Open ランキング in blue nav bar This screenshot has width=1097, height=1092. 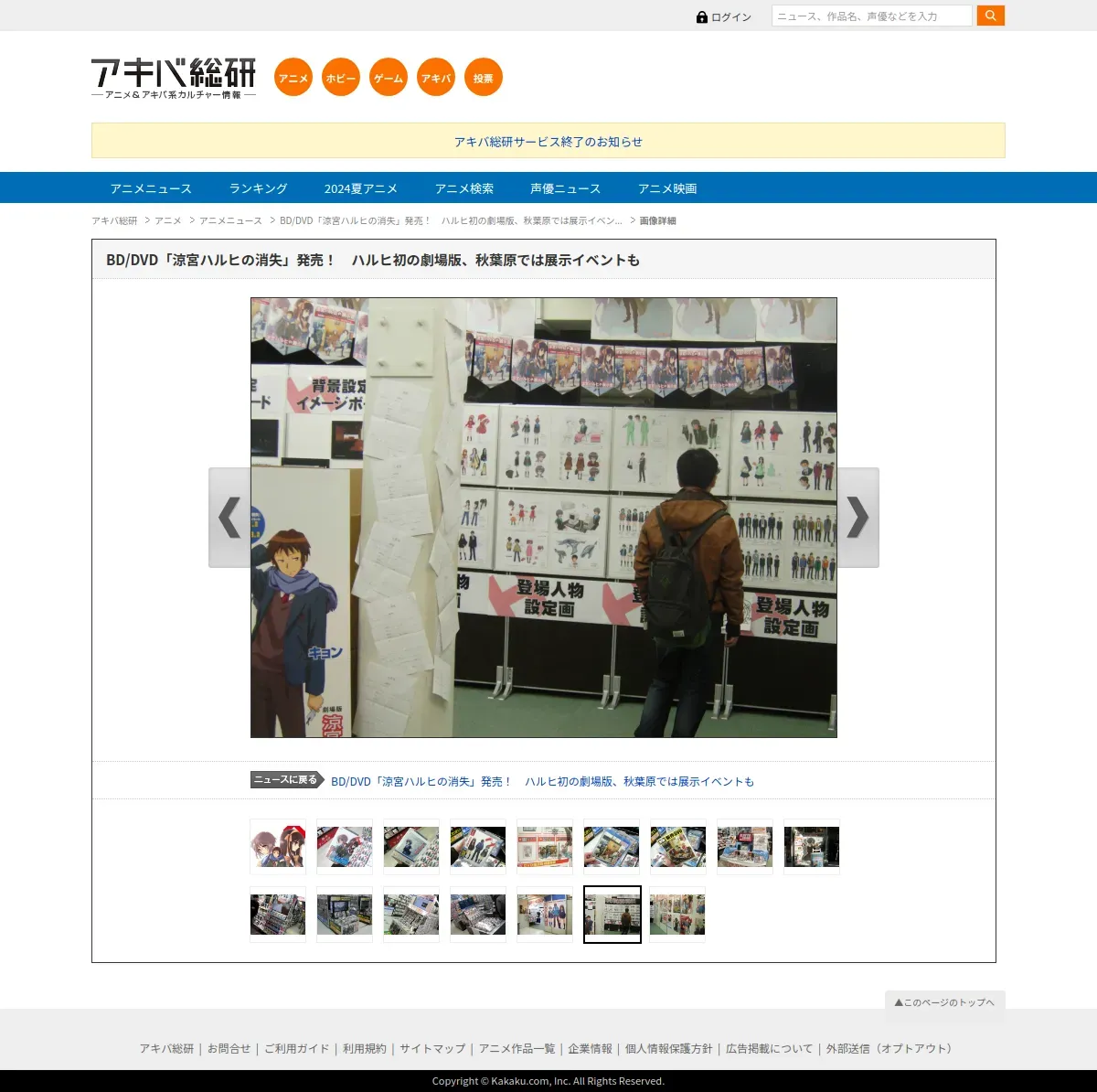click(258, 188)
